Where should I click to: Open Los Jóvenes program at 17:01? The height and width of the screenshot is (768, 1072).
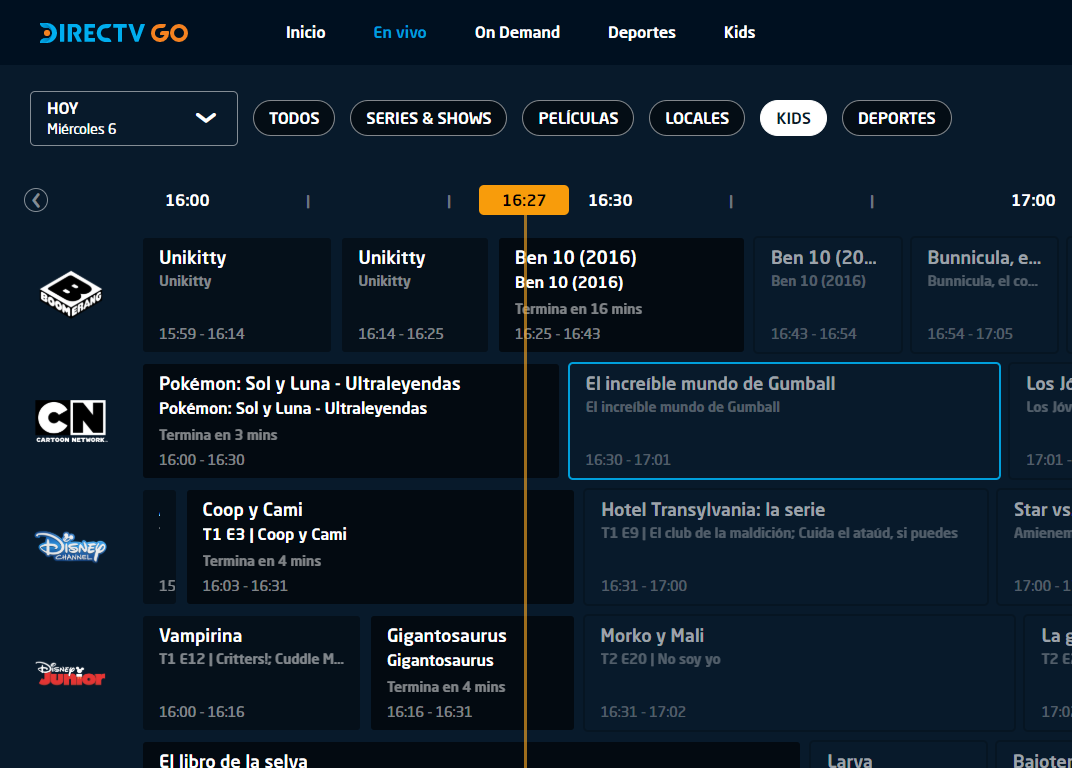click(1041, 421)
